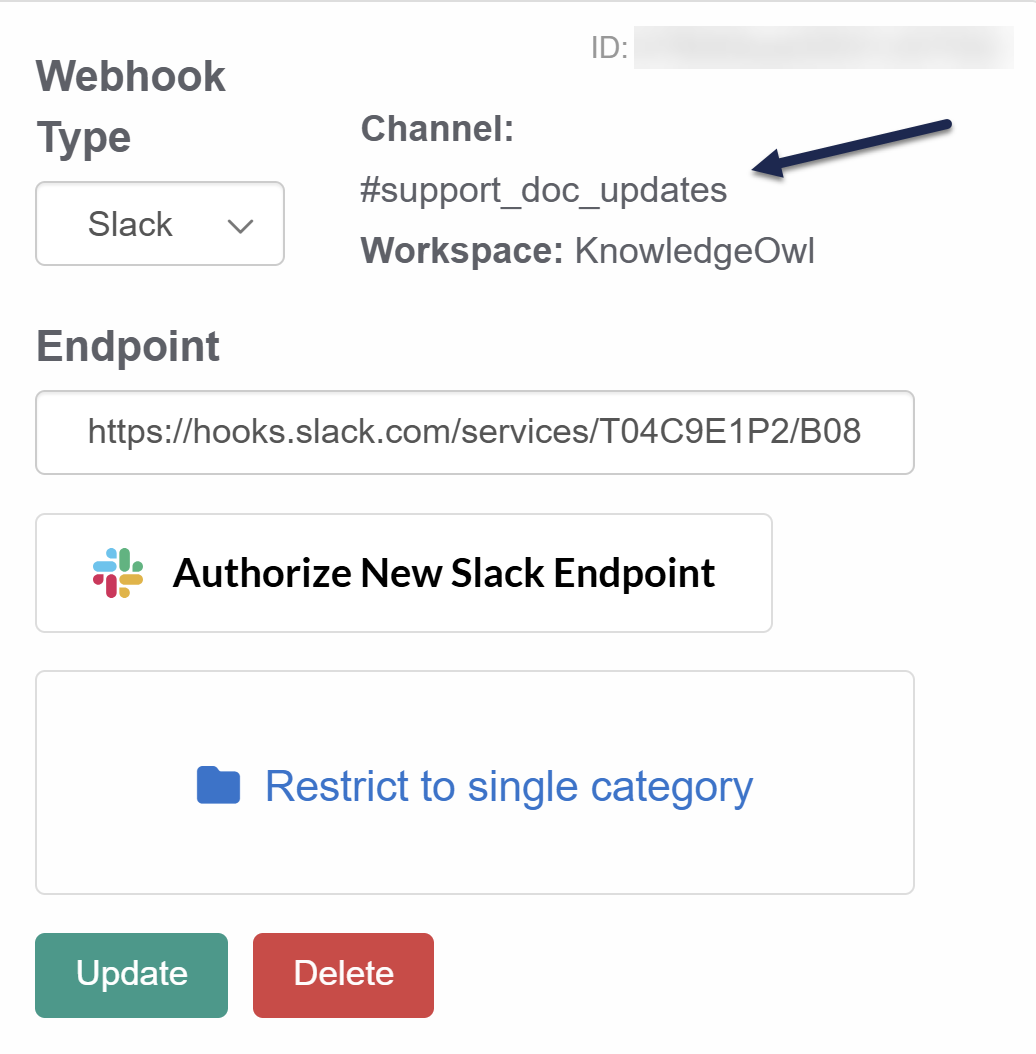Click the Slack text in type selector
Viewport: 1036px width, 1054px height.
pyautogui.click(x=130, y=224)
